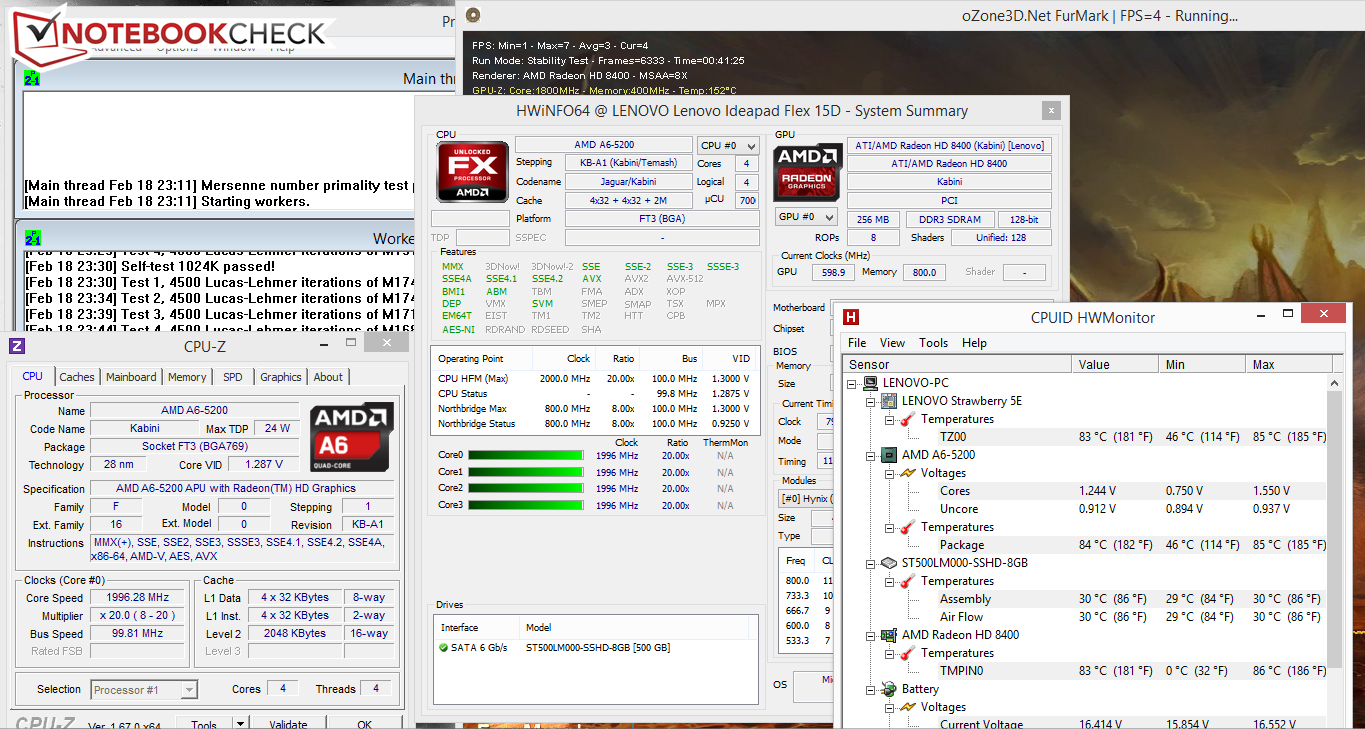The height and width of the screenshot is (729, 1365).
Task: Open the Processor #1 selection dropdown in CPU-Z
Action: tap(144, 689)
